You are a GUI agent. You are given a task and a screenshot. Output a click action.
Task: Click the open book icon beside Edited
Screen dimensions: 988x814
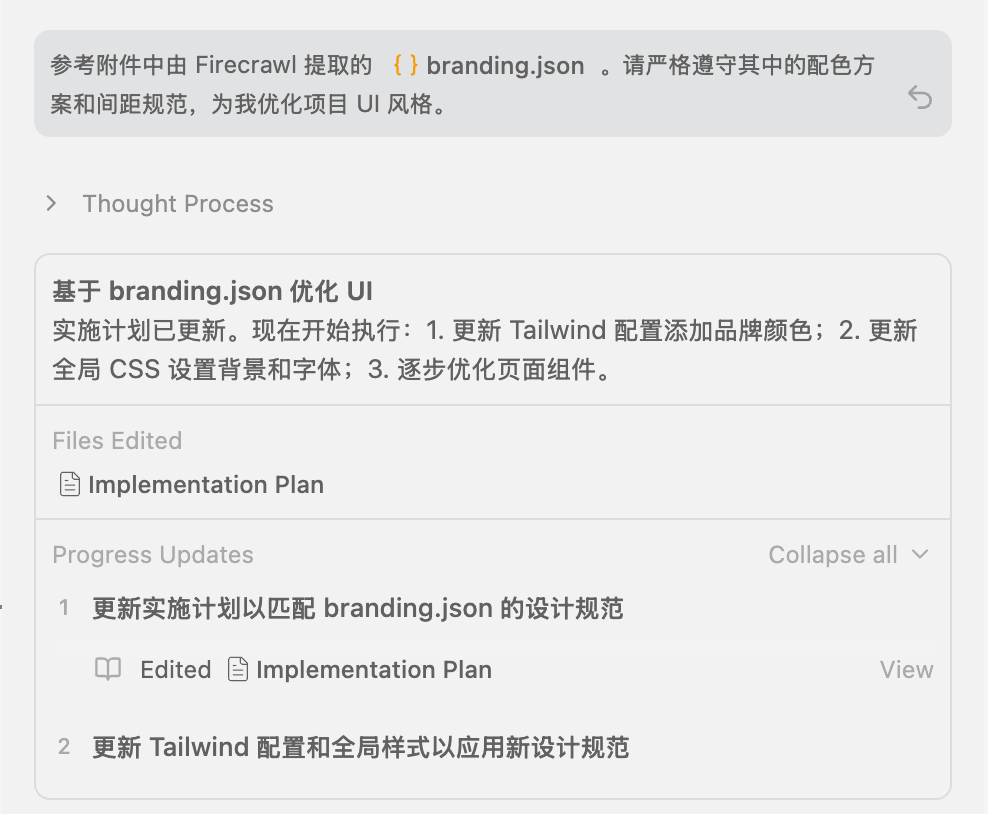108,669
